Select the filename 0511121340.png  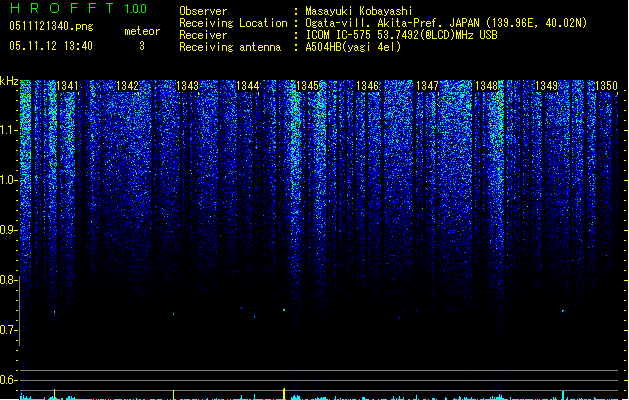51,26
